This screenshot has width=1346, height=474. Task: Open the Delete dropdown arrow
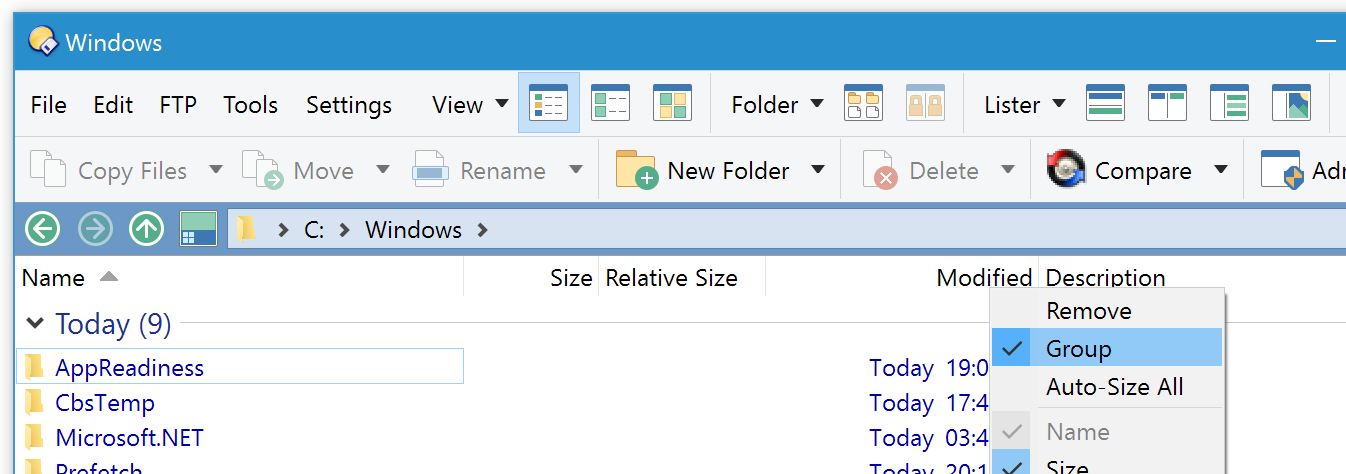click(x=1007, y=170)
